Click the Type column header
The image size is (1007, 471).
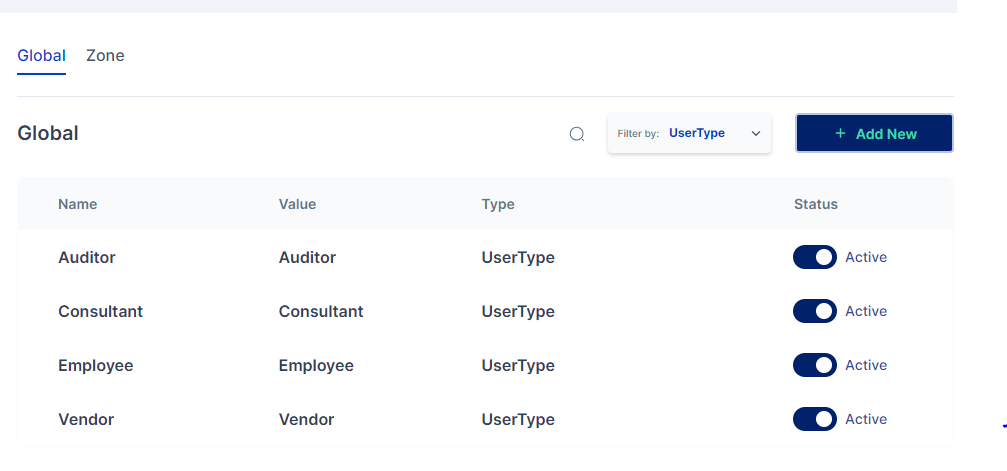[498, 204]
